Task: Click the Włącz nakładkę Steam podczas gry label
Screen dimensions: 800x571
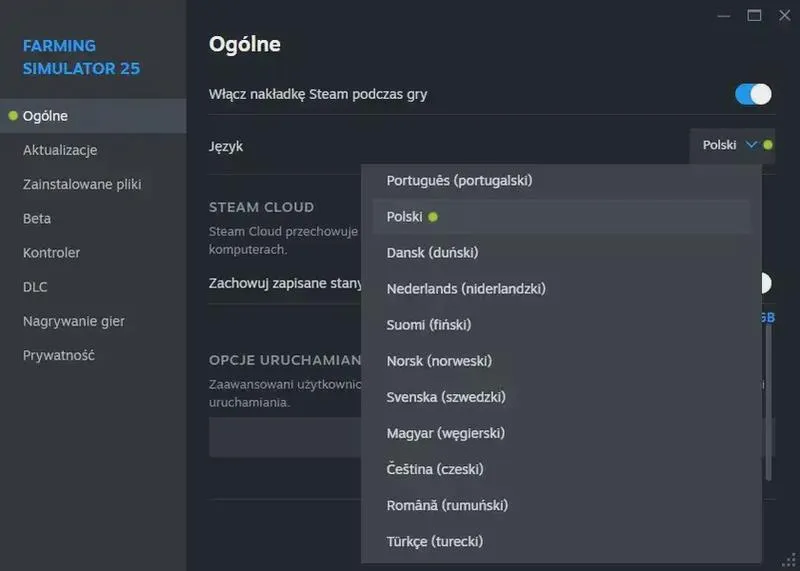Action: 318,94
